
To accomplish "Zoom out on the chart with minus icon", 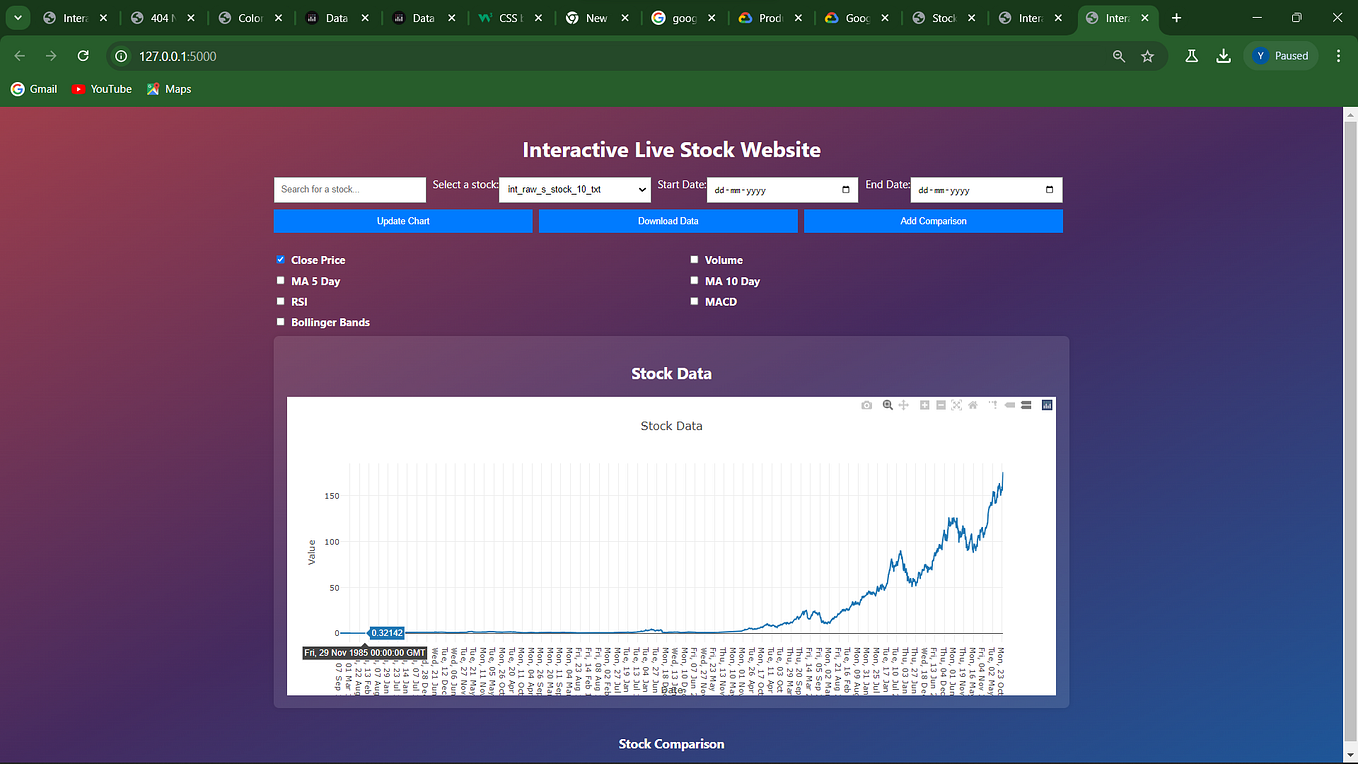I will (x=940, y=405).
